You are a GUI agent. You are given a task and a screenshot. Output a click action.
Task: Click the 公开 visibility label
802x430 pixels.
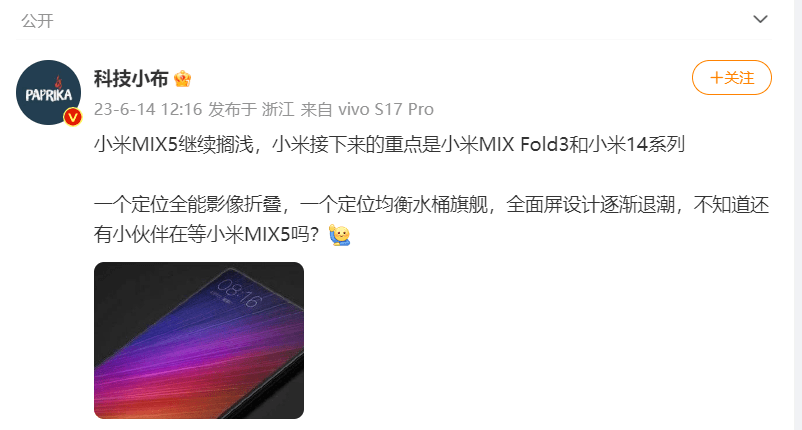coord(37,20)
